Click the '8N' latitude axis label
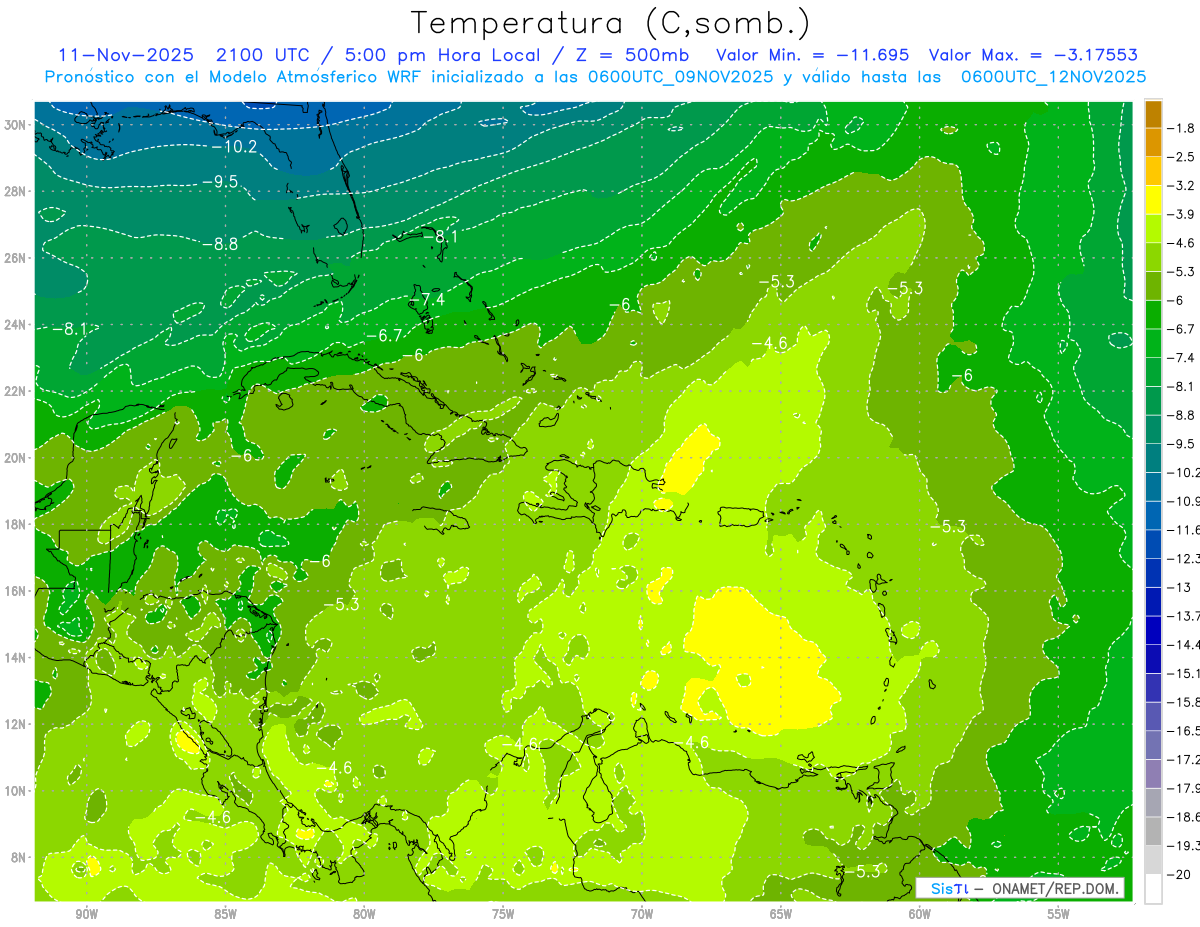Image resolution: width=1200 pixels, height=927 pixels. pos(19,857)
